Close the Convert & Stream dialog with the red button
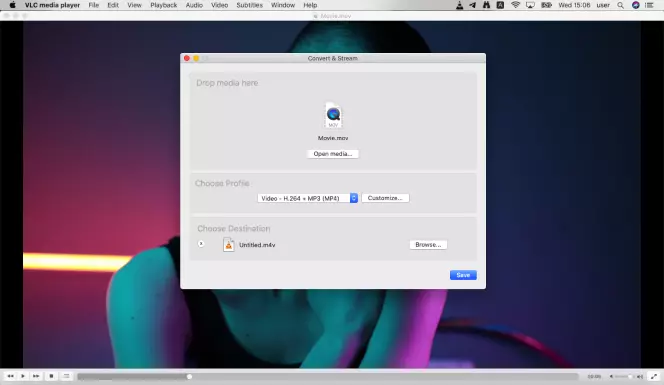Image resolution: width=664 pixels, height=385 pixels. [x=187, y=58]
